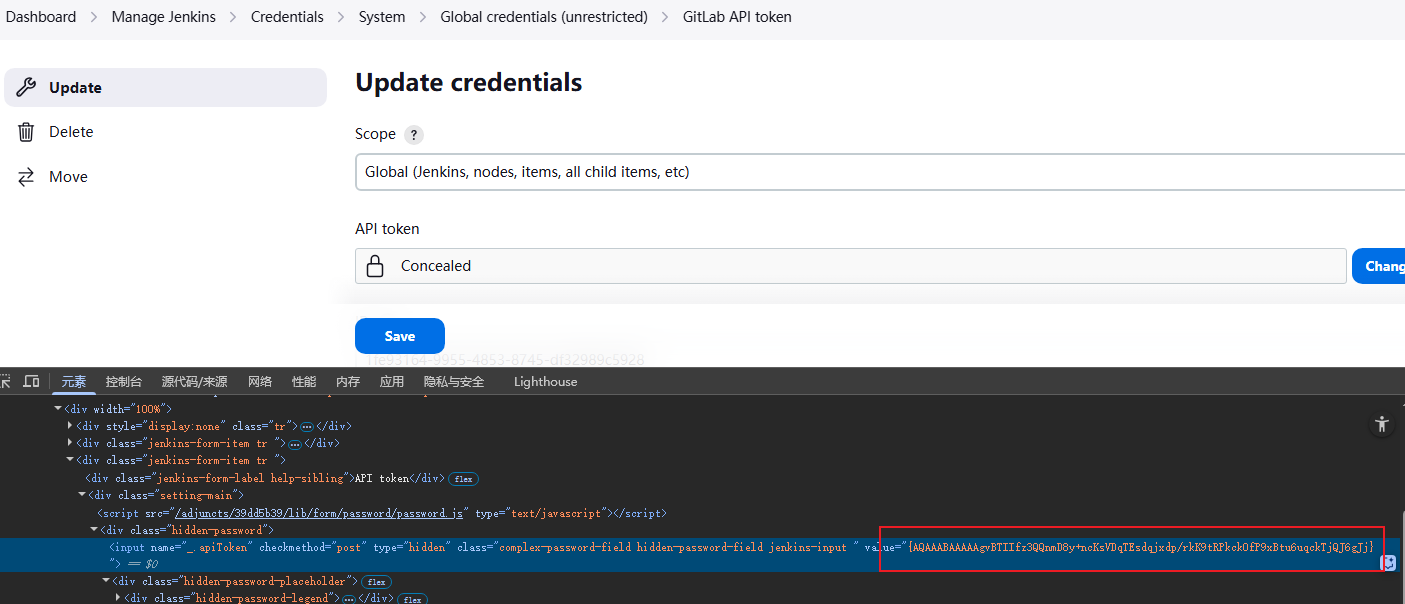Open GitLab API token breadcrumb

737,17
